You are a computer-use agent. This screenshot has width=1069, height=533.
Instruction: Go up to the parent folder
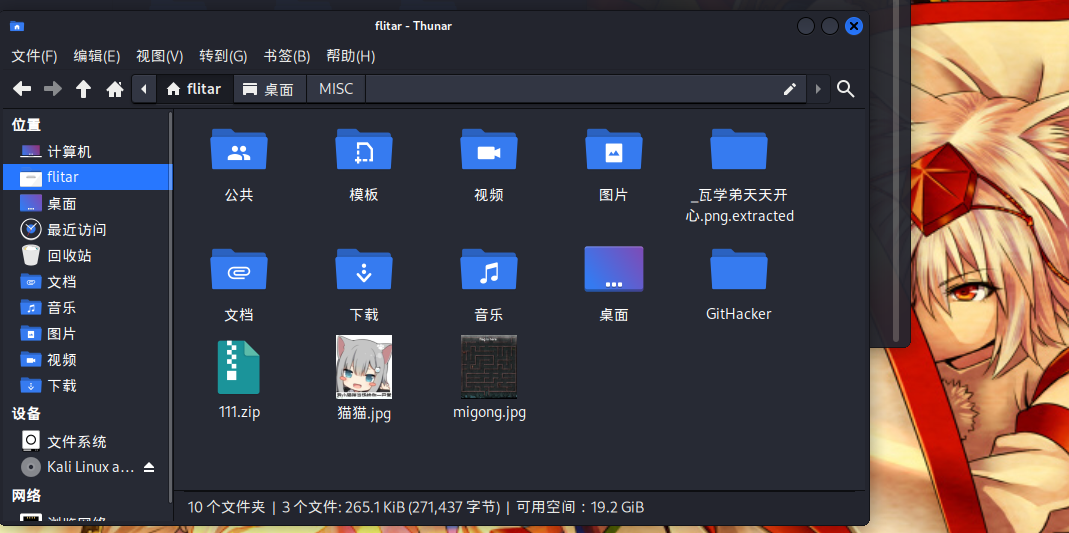(84, 89)
